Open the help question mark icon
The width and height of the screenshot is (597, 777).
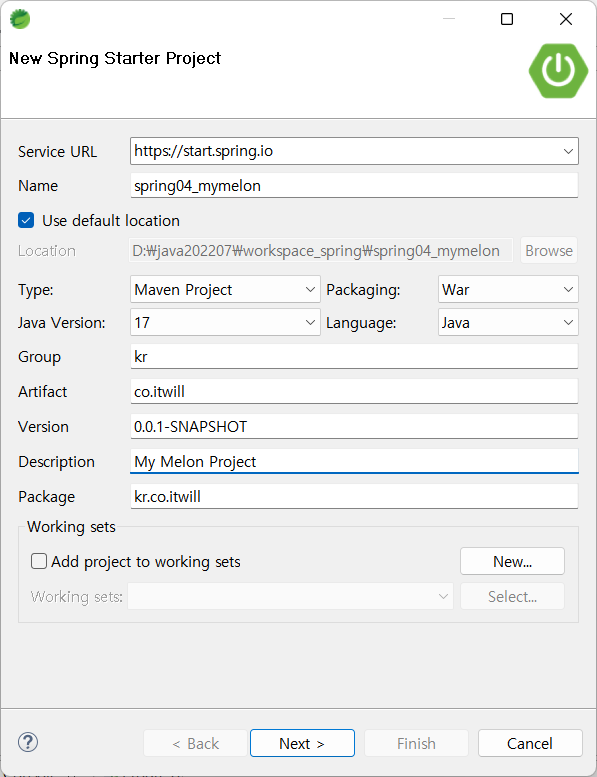pos(28,742)
